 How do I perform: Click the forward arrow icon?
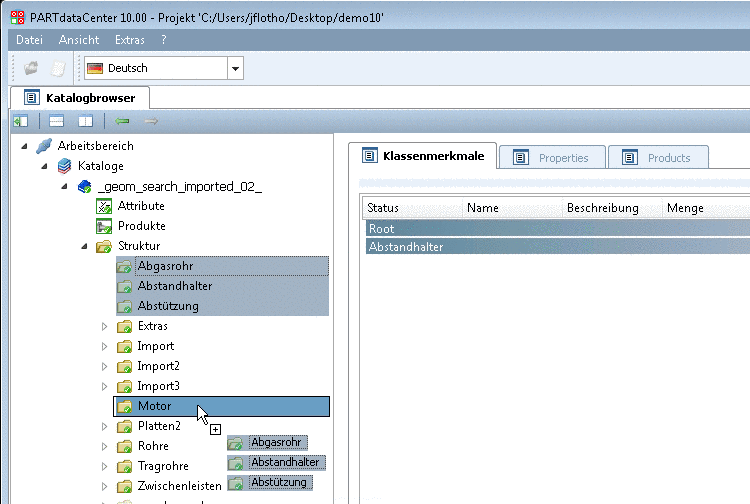[151, 121]
